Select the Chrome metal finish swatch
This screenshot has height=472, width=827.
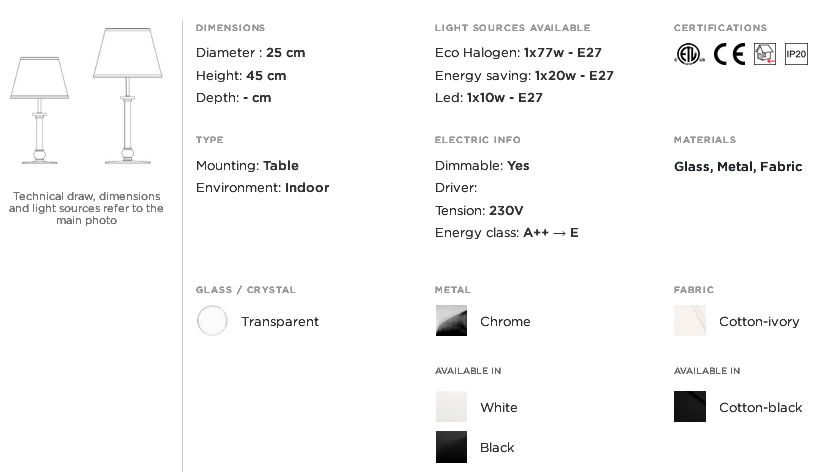451,321
